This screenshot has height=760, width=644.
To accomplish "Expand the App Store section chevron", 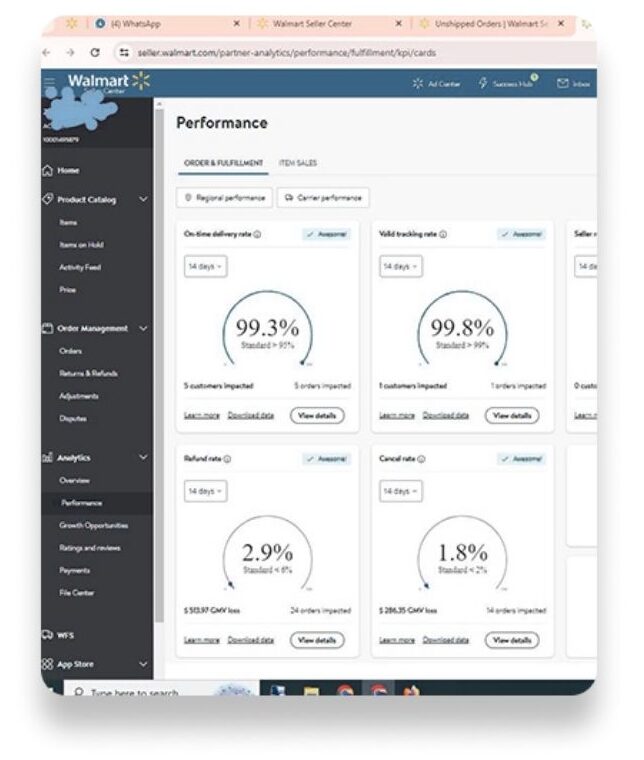I will (x=143, y=664).
